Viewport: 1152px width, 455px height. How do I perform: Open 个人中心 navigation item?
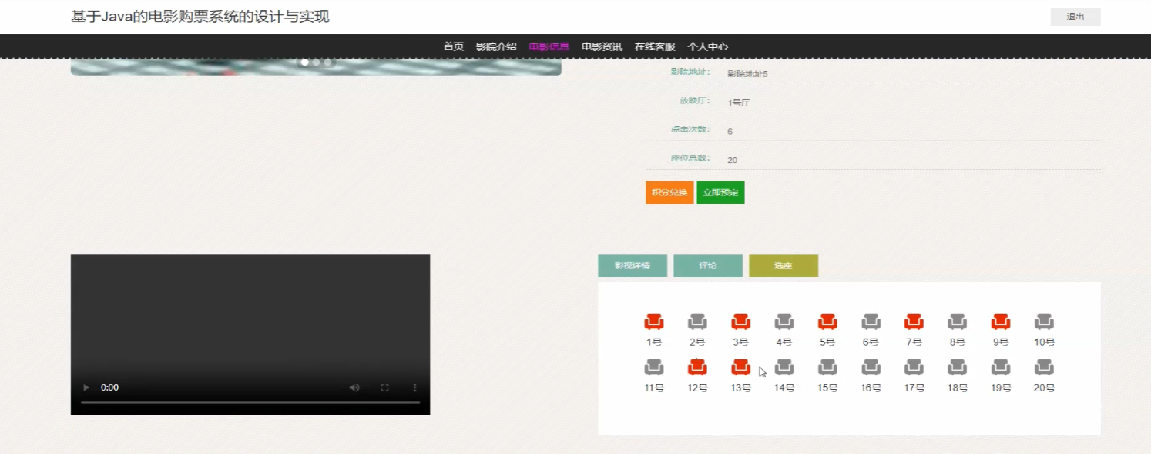[x=708, y=46]
